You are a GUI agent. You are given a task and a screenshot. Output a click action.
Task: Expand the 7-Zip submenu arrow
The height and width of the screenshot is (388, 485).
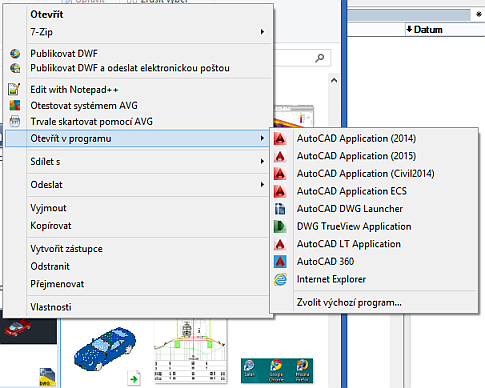[262, 32]
